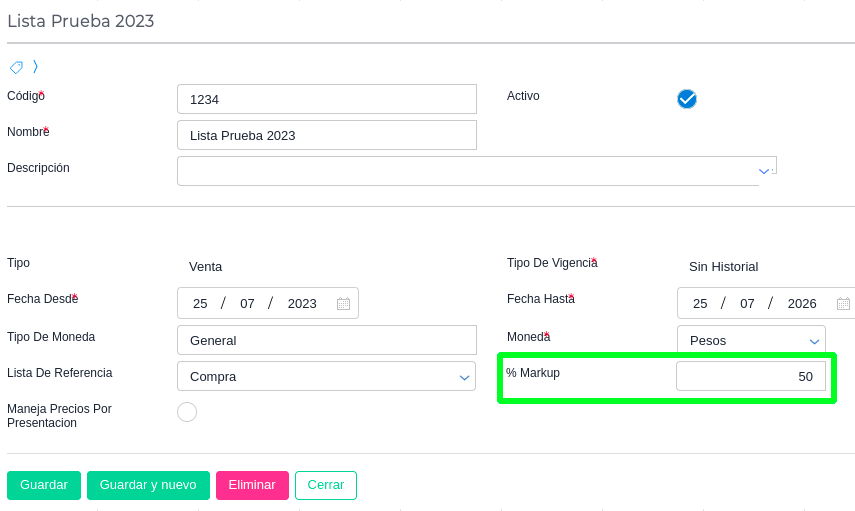855x511 pixels.
Task: Click Guardar y nuevo button
Action: (148, 485)
